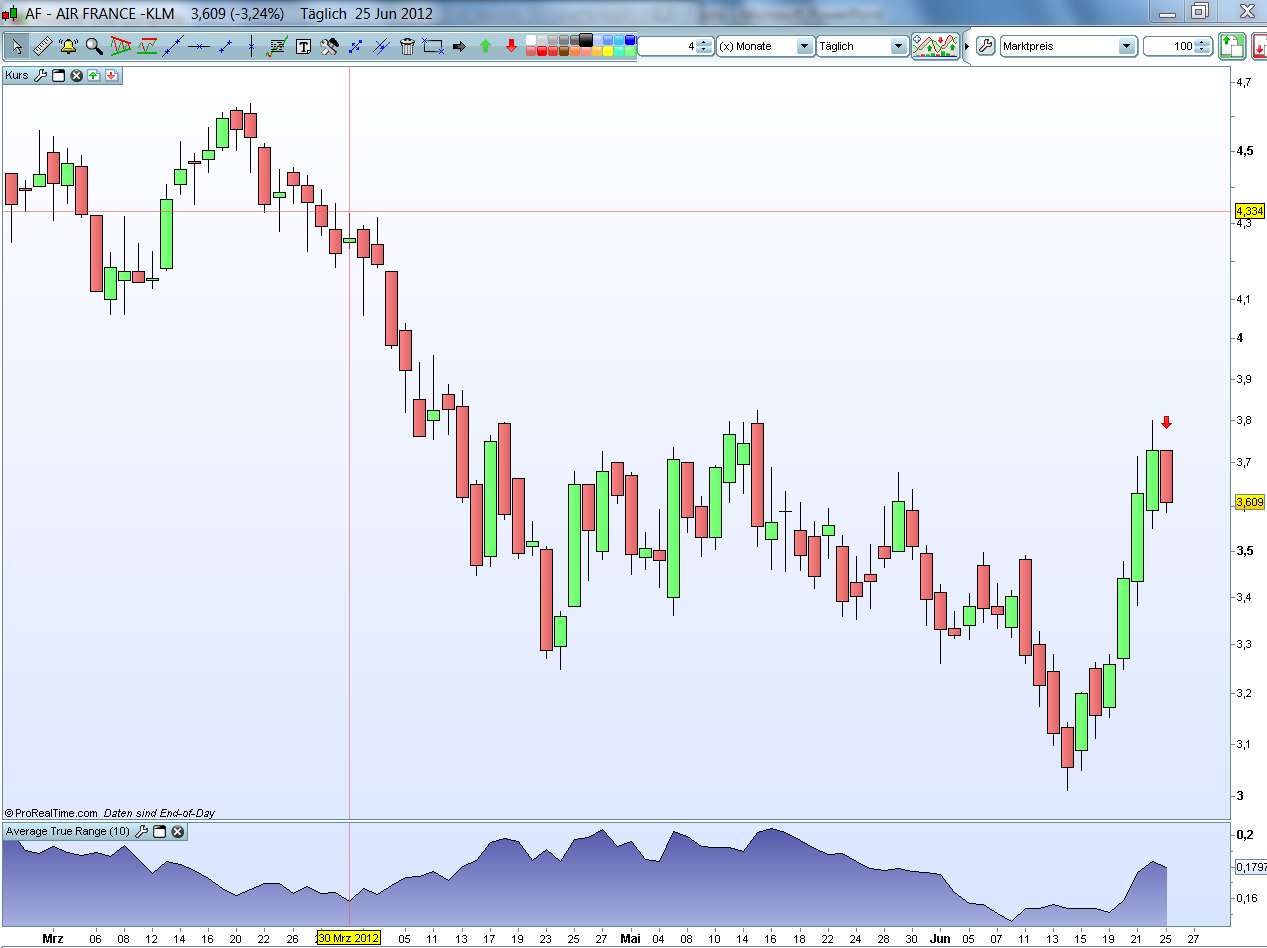
Task: Pick the black color swatch
Action: [x=586, y=40]
